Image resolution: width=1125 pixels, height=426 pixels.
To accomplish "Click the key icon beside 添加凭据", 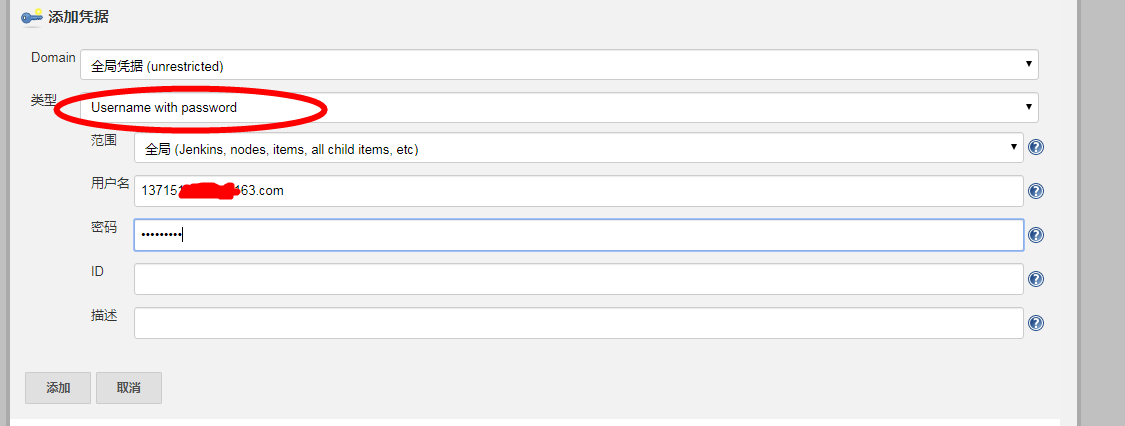I will [x=31, y=17].
